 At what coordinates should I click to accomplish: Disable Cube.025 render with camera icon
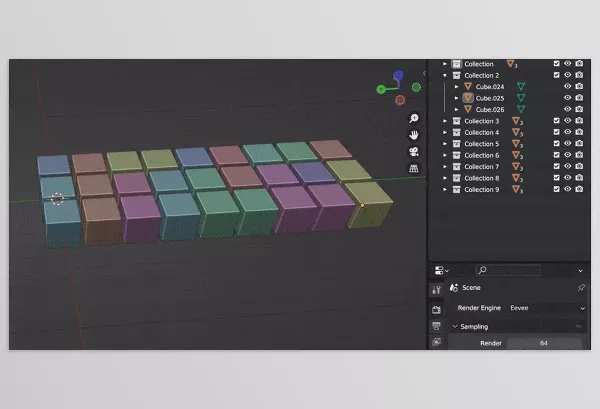click(579, 98)
